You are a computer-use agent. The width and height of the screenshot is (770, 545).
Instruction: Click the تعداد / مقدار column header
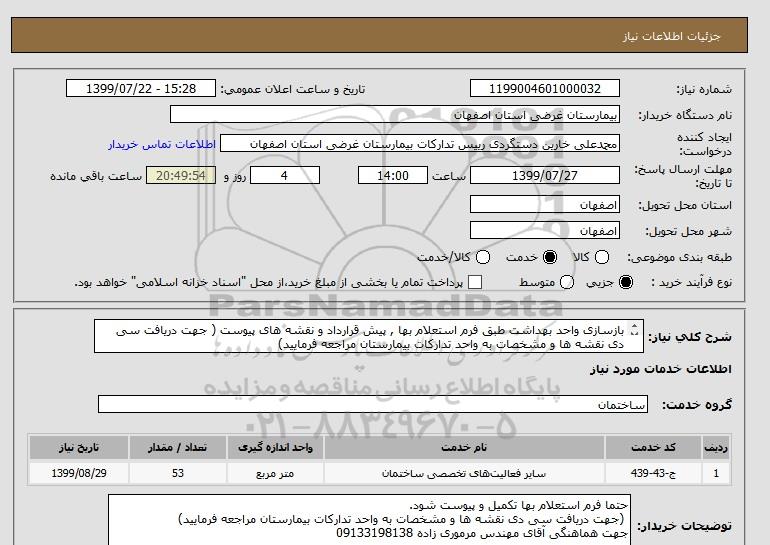[178, 447]
